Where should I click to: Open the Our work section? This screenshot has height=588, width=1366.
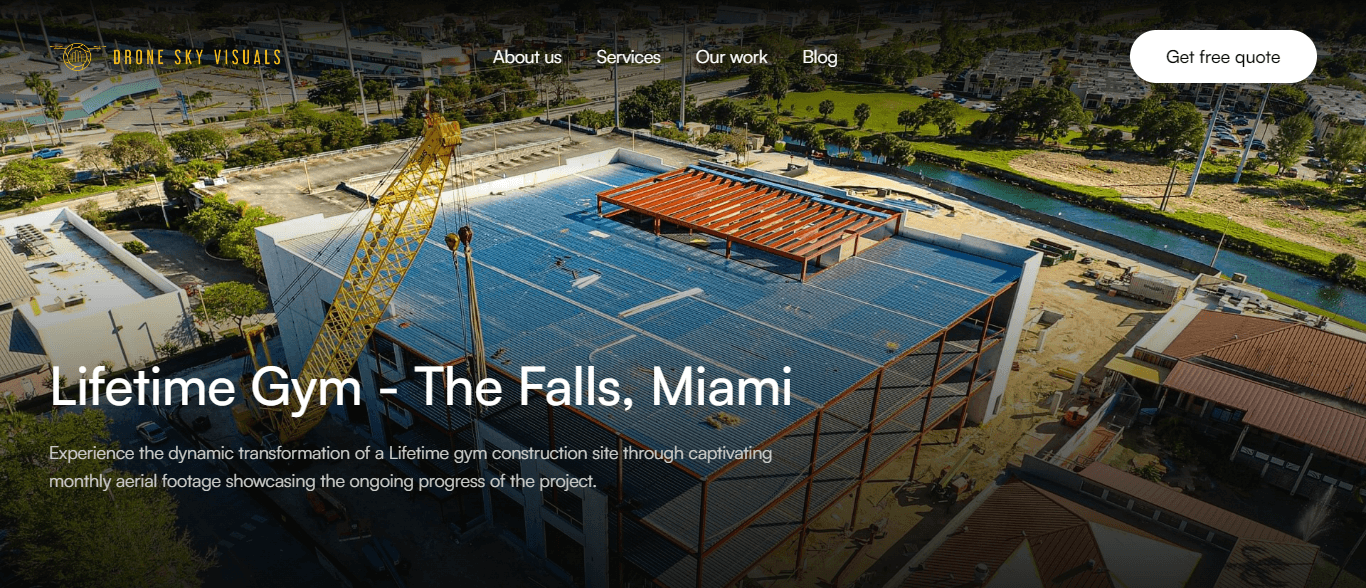click(x=731, y=57)
